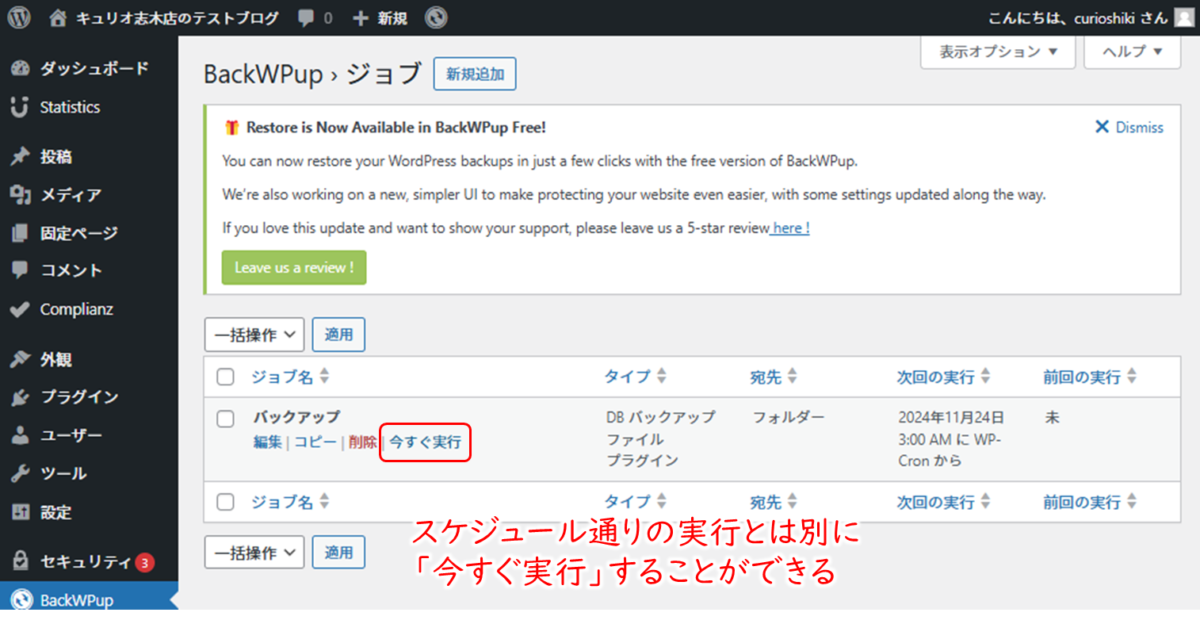Sort by タイプ in the table header

pyautogui.click(x=635, y=377)
